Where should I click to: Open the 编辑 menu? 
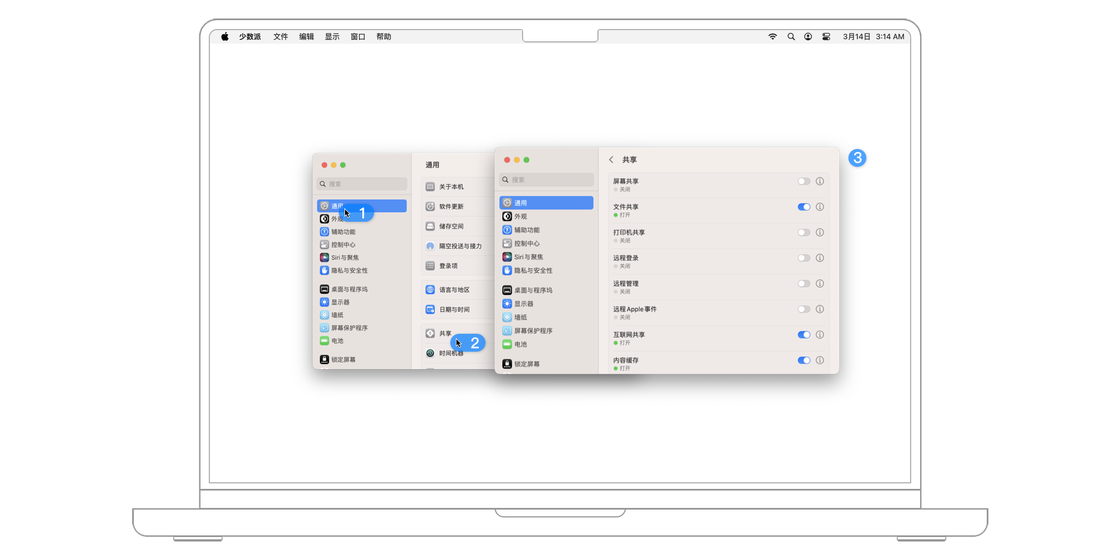306,36
